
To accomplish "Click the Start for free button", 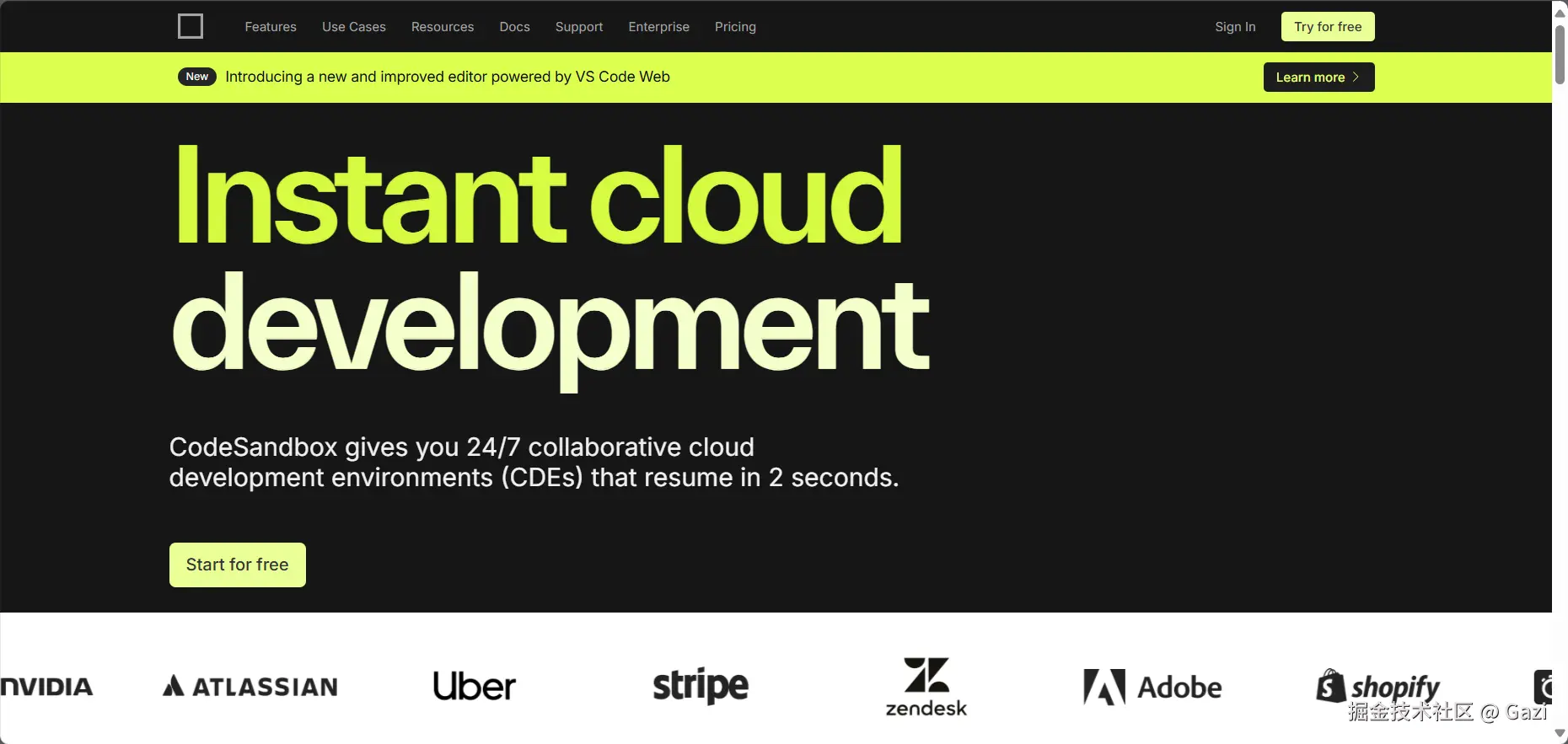I will [238, 565].
